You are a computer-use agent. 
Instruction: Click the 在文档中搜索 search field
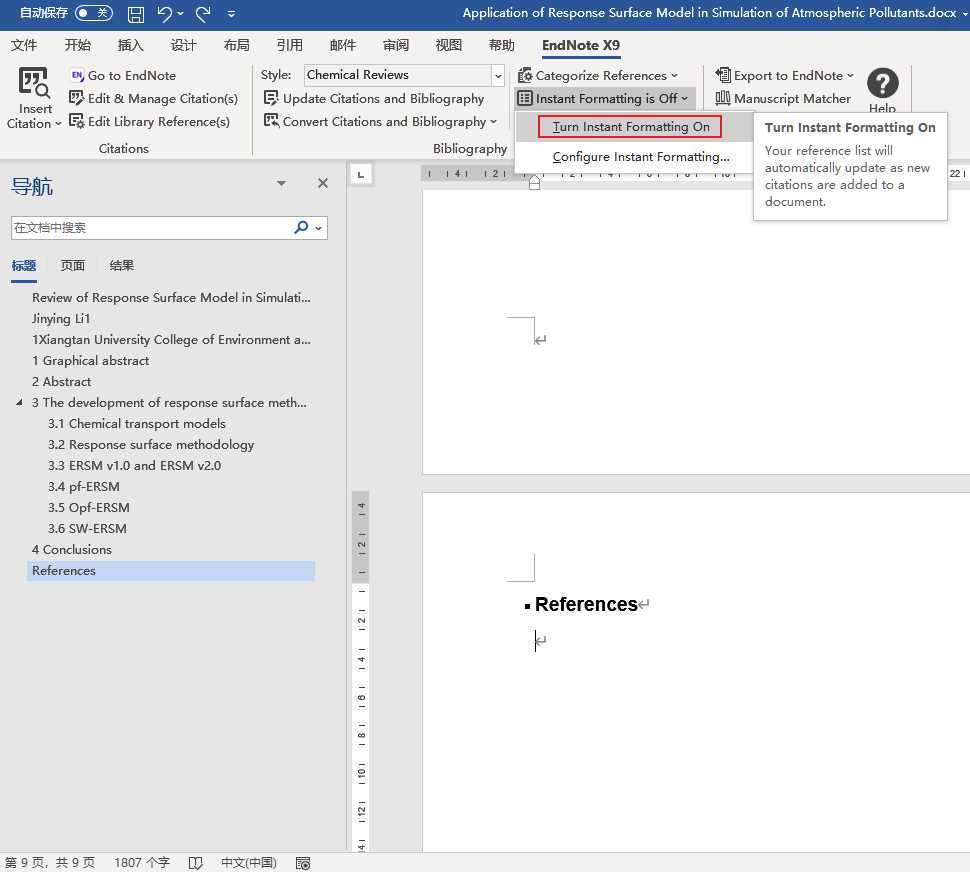pos(152,228)
